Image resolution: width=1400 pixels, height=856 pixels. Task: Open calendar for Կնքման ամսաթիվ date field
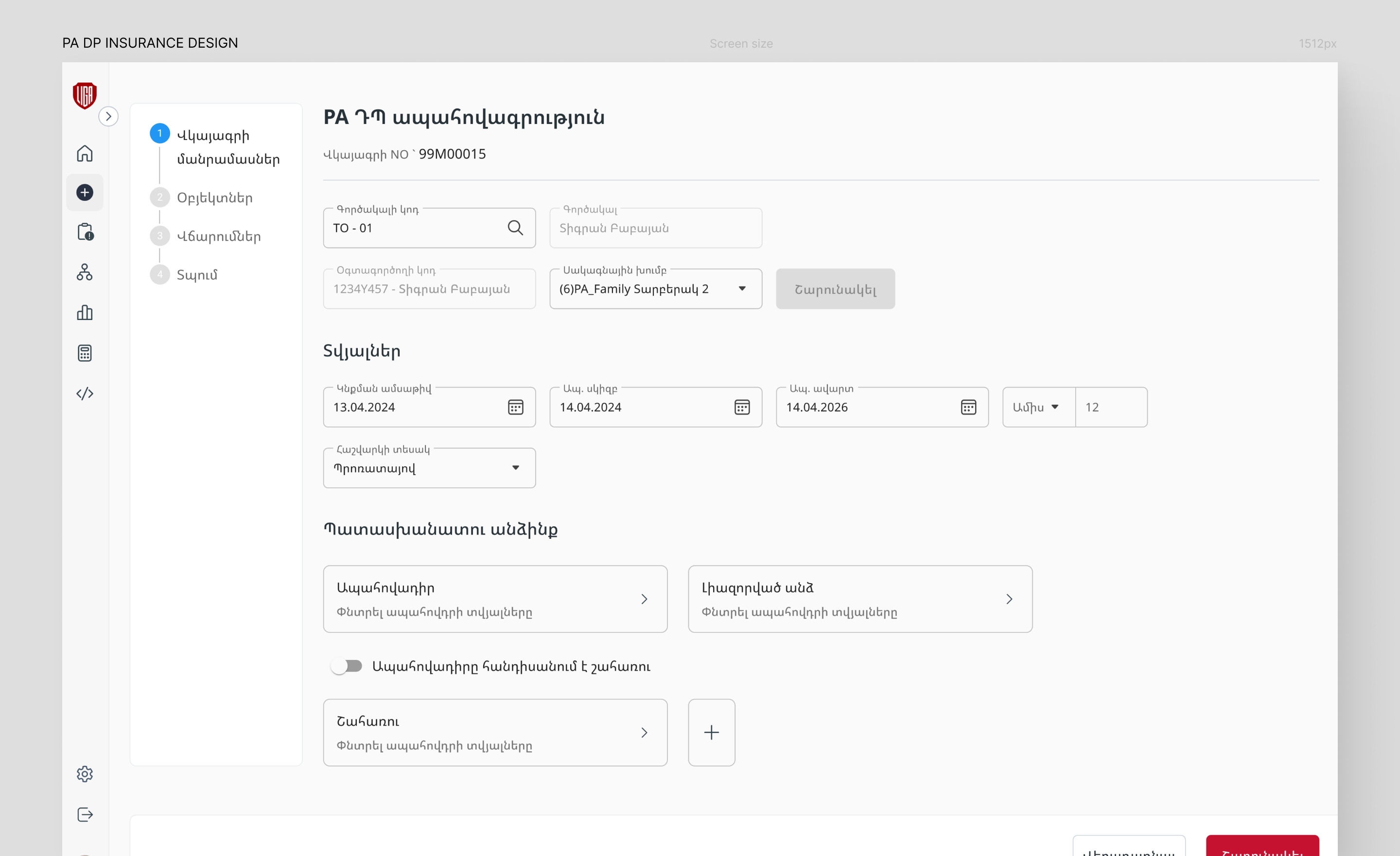tap(515, 407)
